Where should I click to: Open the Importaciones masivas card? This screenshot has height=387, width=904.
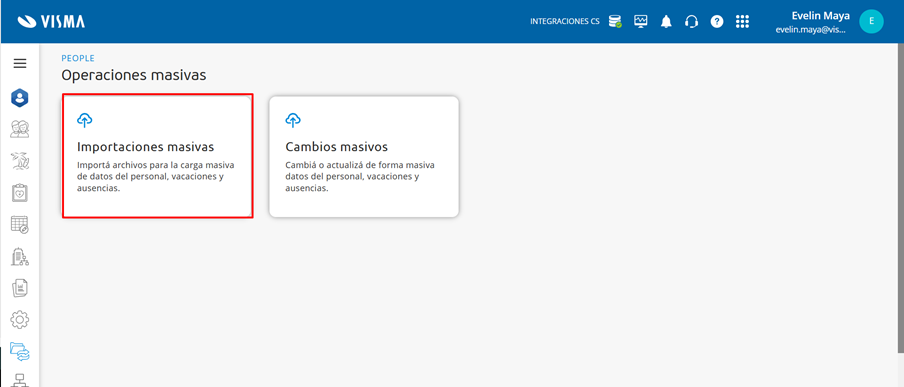pos(157,156)
